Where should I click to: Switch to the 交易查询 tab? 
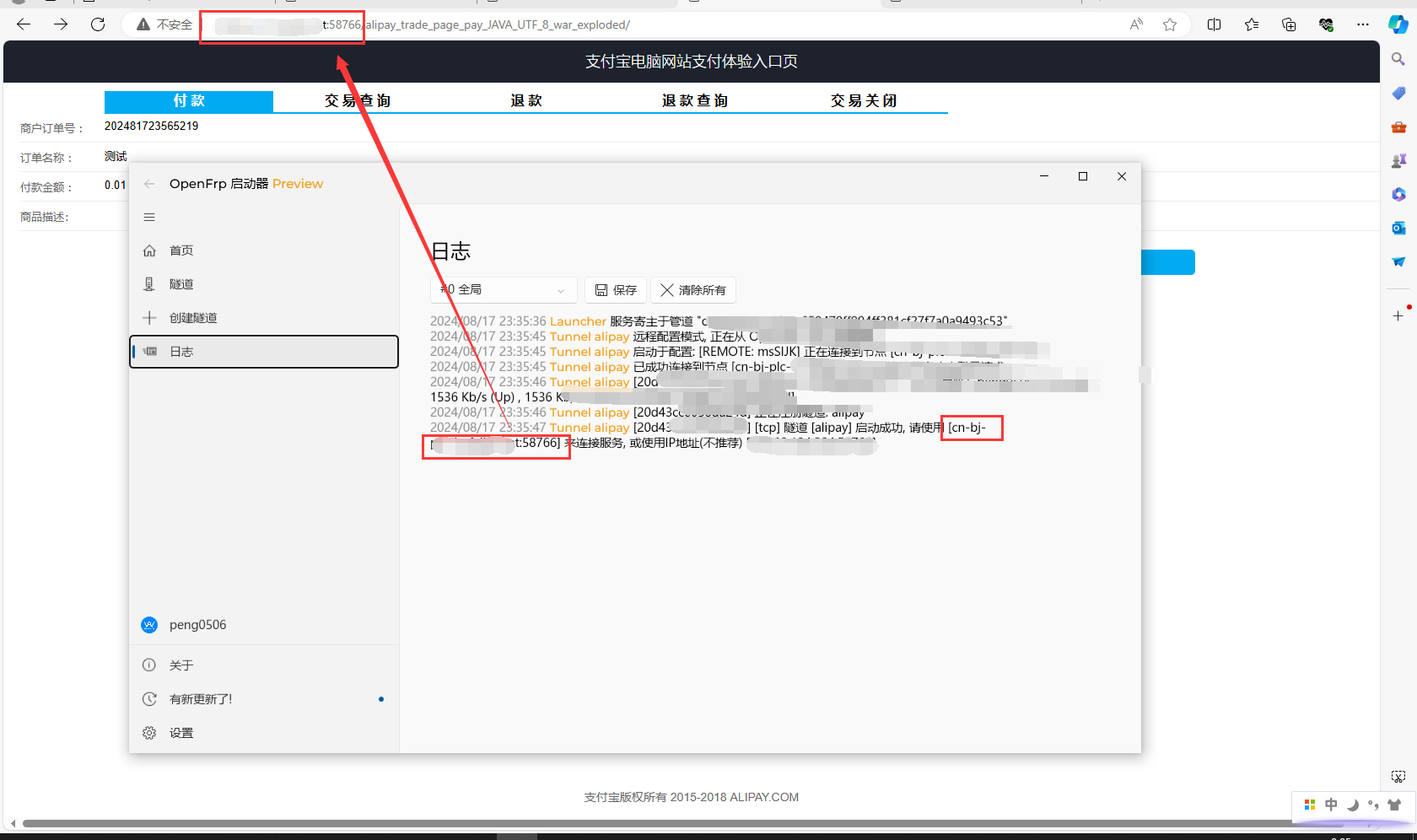[x=358, y=101]
